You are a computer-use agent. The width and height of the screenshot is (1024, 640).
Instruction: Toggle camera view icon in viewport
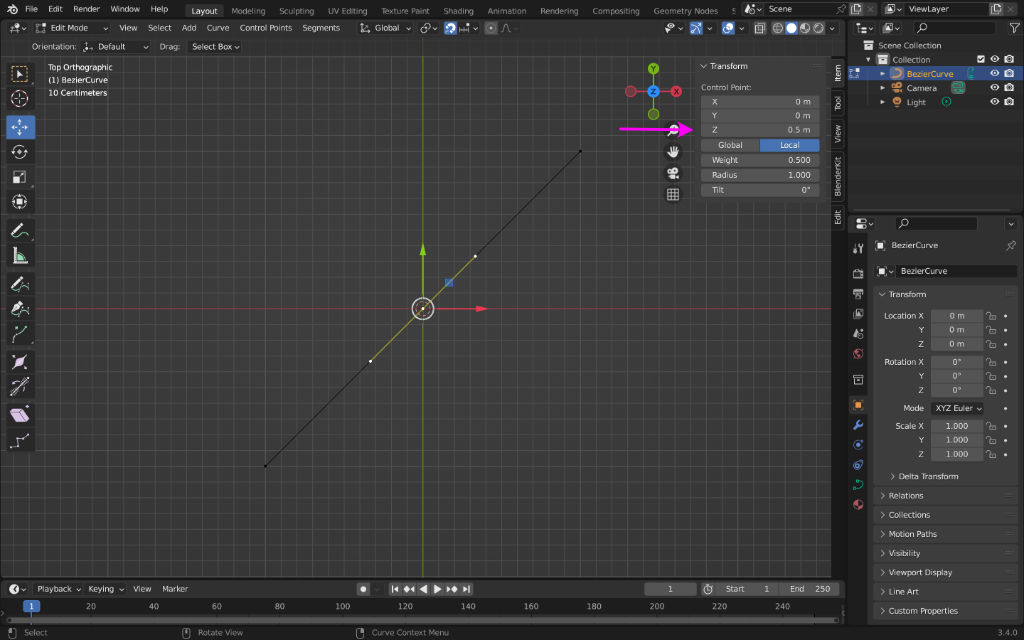click(673, 173)
